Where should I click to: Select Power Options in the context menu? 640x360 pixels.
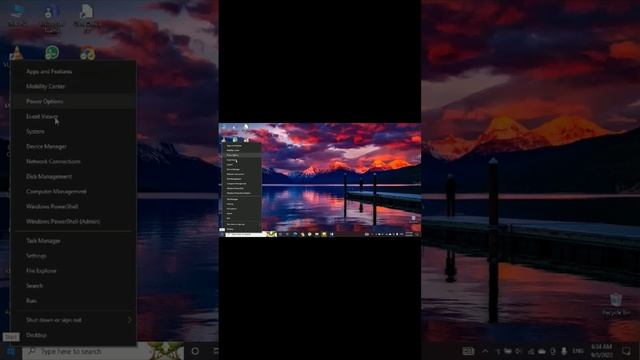pyautogui.click(x=73, y=101)
